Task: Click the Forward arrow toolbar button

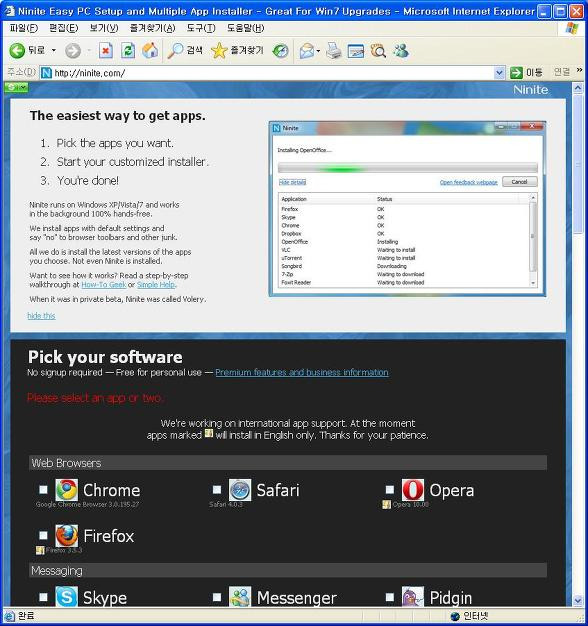Action: tap(73, 51)
